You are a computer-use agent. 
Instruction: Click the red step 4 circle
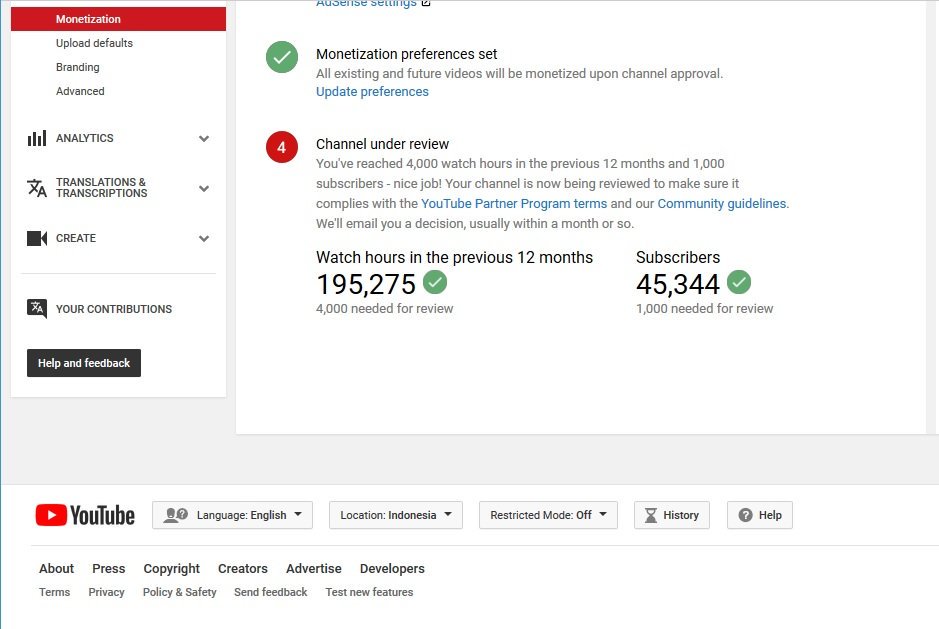pyautogui.click(x=281, y=147)
